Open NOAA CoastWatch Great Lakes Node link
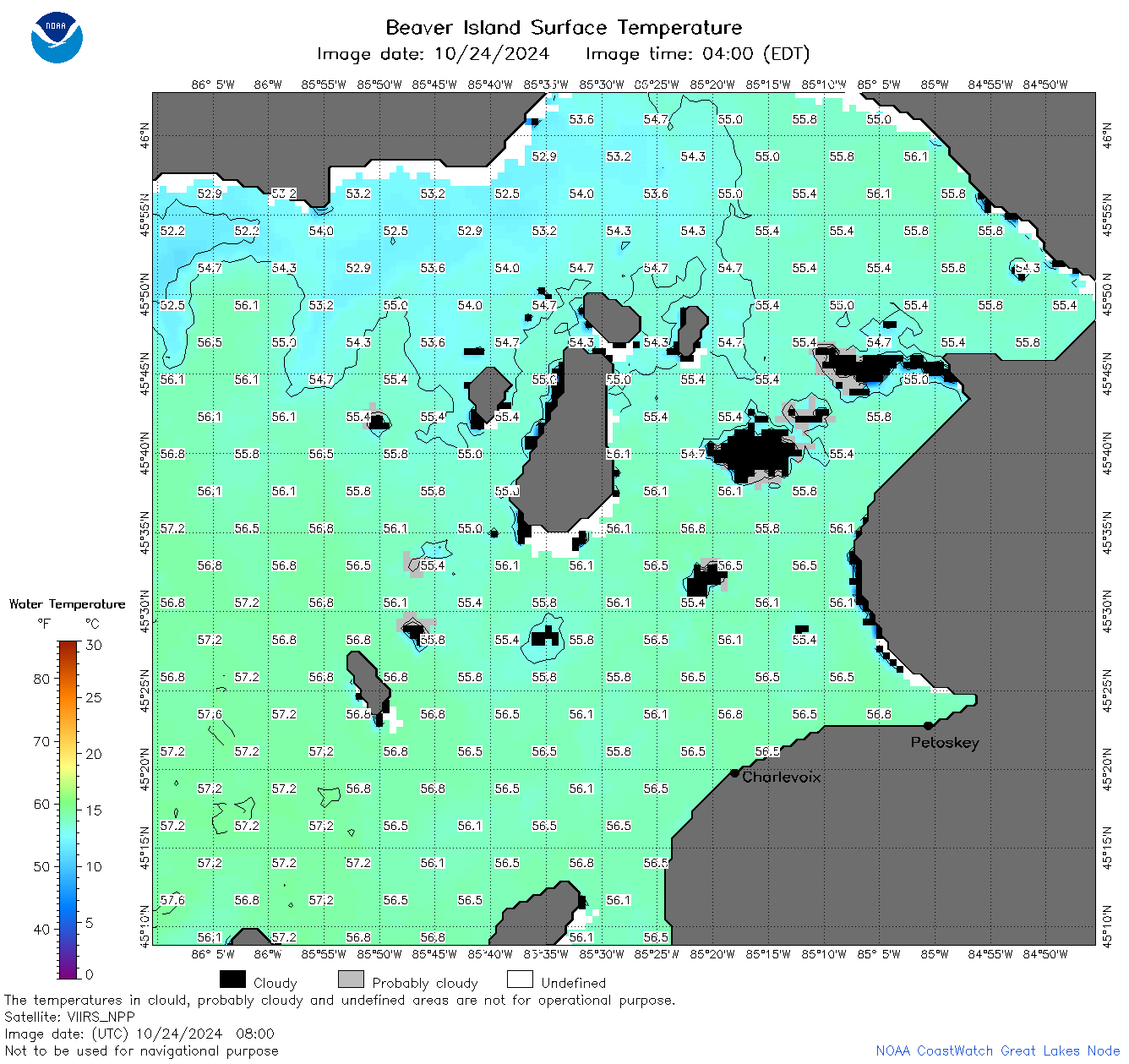This screenshot has height=1064, width=1129. click(998, 1050)
